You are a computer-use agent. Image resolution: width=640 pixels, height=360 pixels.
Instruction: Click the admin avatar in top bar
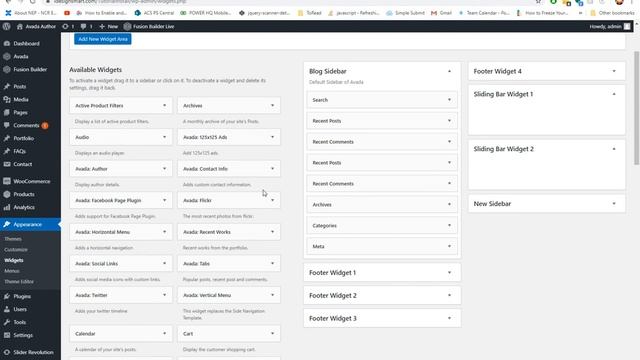click(x=627, y=27)
